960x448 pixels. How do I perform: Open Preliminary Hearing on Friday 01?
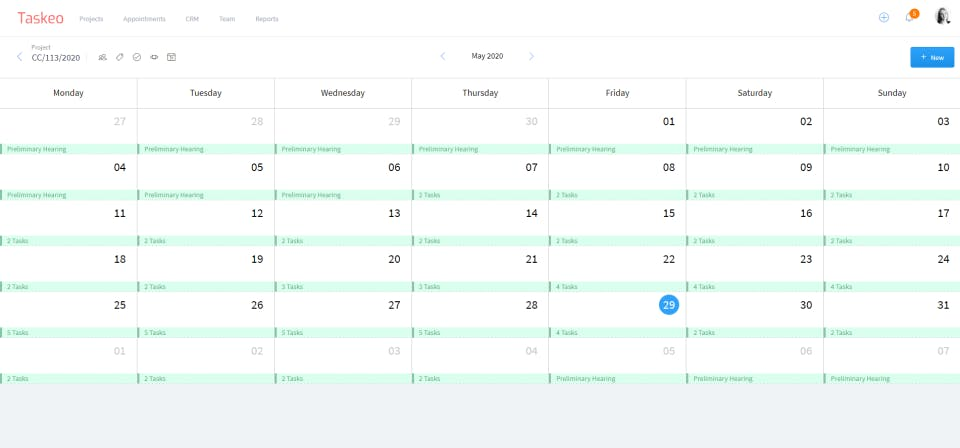pyautogui.click(x=617, y=149)
